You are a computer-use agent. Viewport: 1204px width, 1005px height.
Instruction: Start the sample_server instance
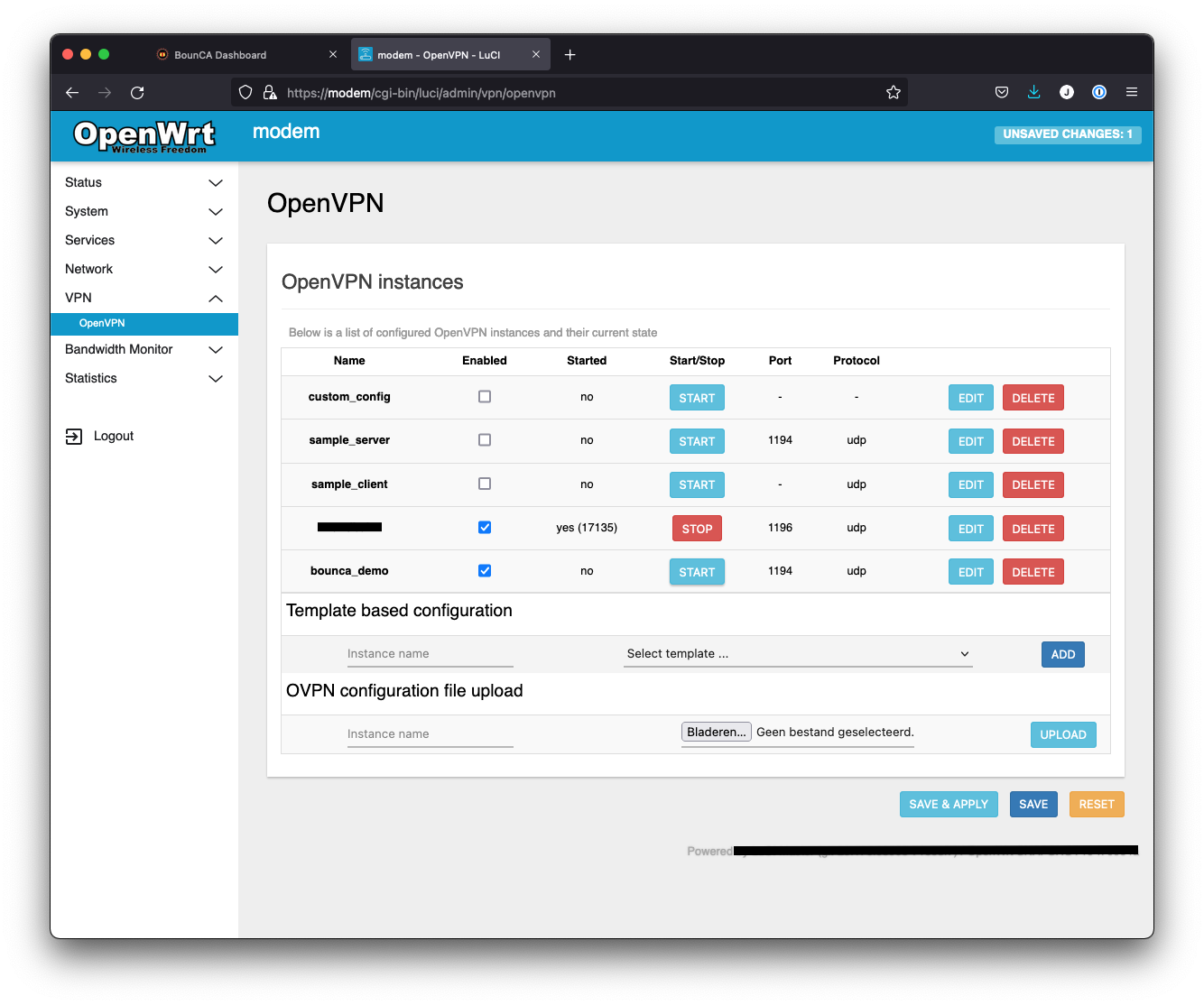click(x=697, y=441)
